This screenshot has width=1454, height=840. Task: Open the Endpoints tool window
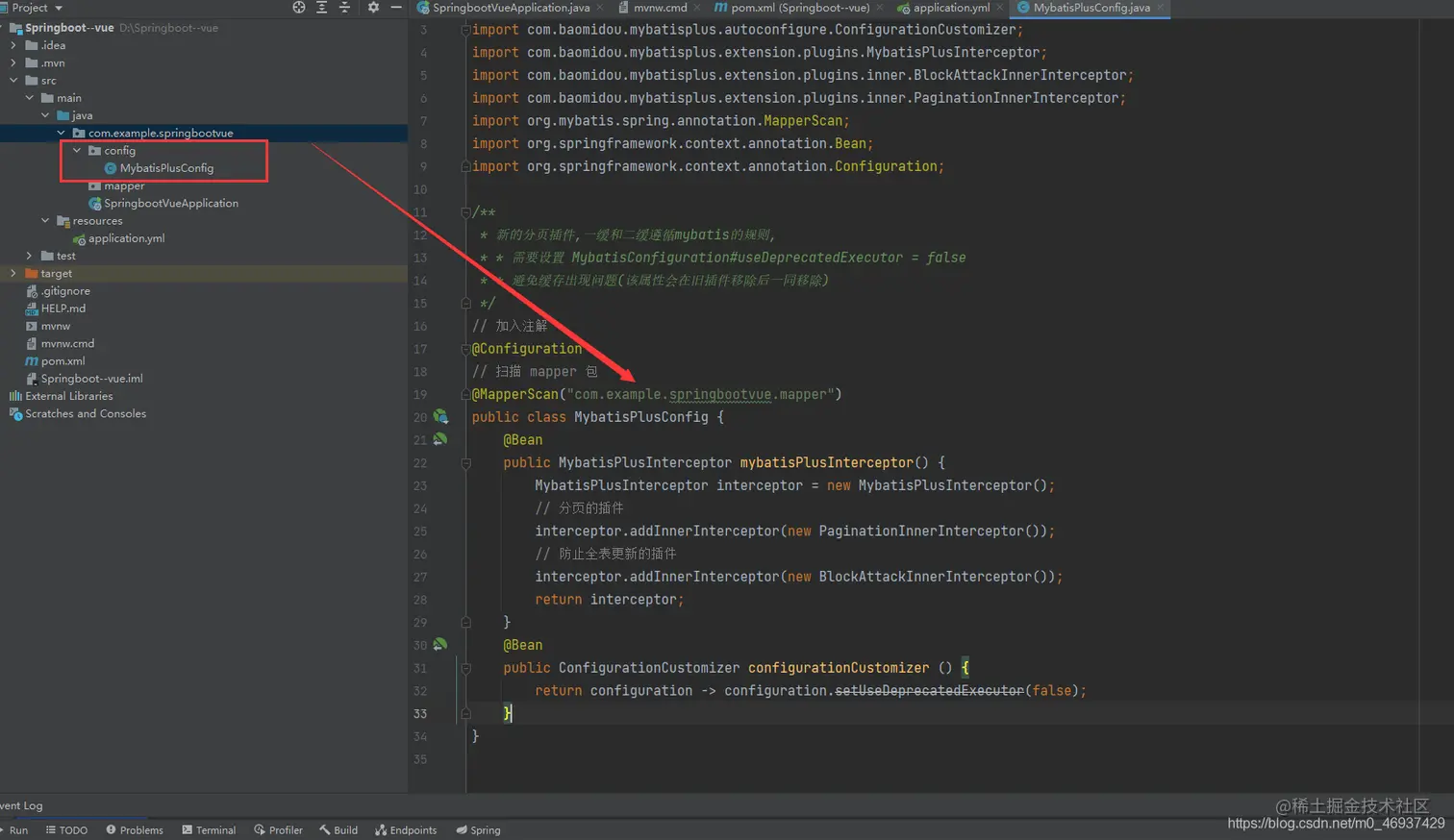pyautogui.click(x=406, y=830)
